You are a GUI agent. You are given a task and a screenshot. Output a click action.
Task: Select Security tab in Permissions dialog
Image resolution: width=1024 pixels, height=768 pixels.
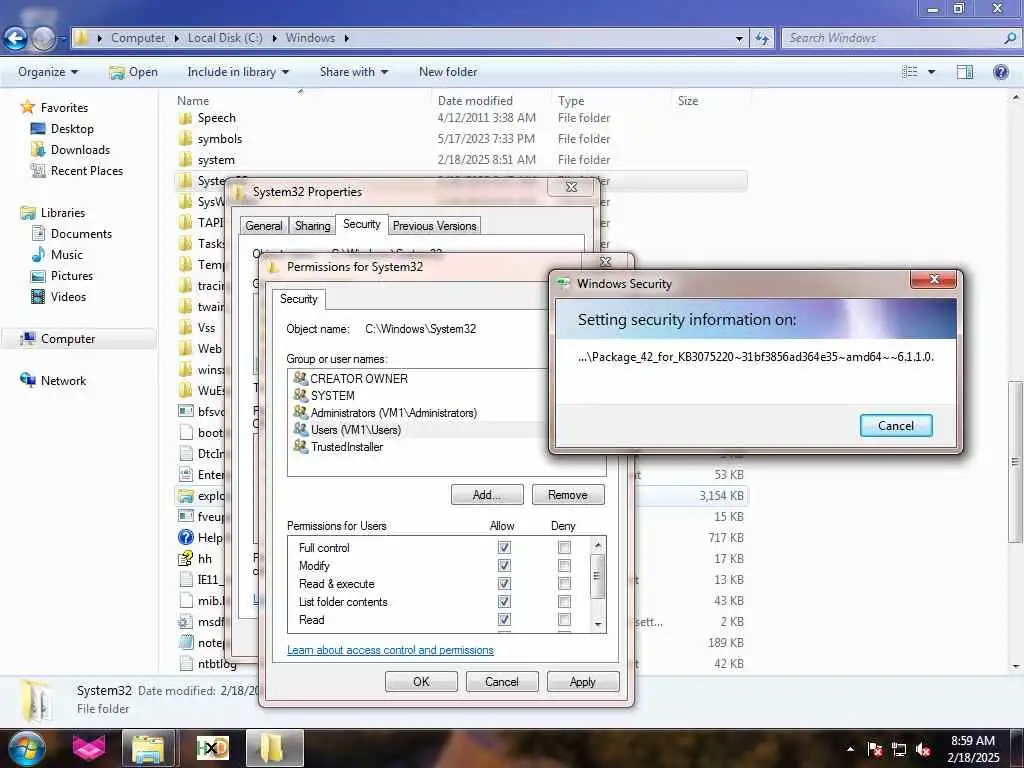coord(298,298)
